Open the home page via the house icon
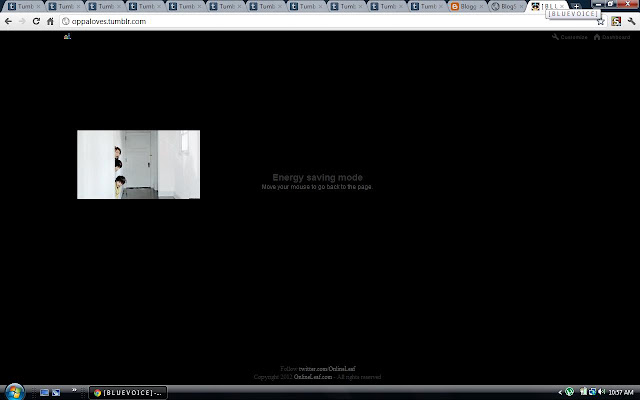The image size is (640, 400). coord(50,21)
